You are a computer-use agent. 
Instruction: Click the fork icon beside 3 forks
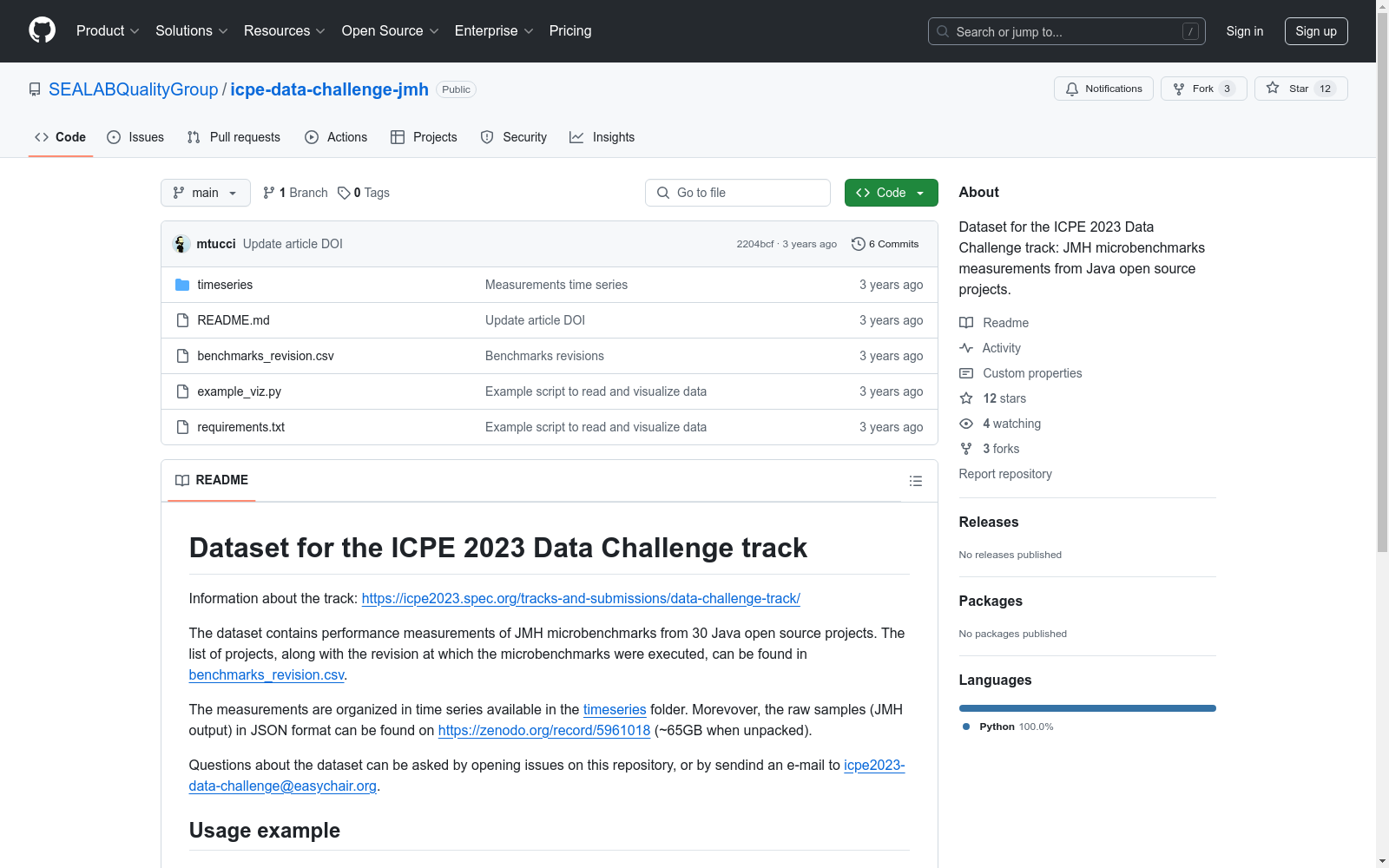point(966,449)
